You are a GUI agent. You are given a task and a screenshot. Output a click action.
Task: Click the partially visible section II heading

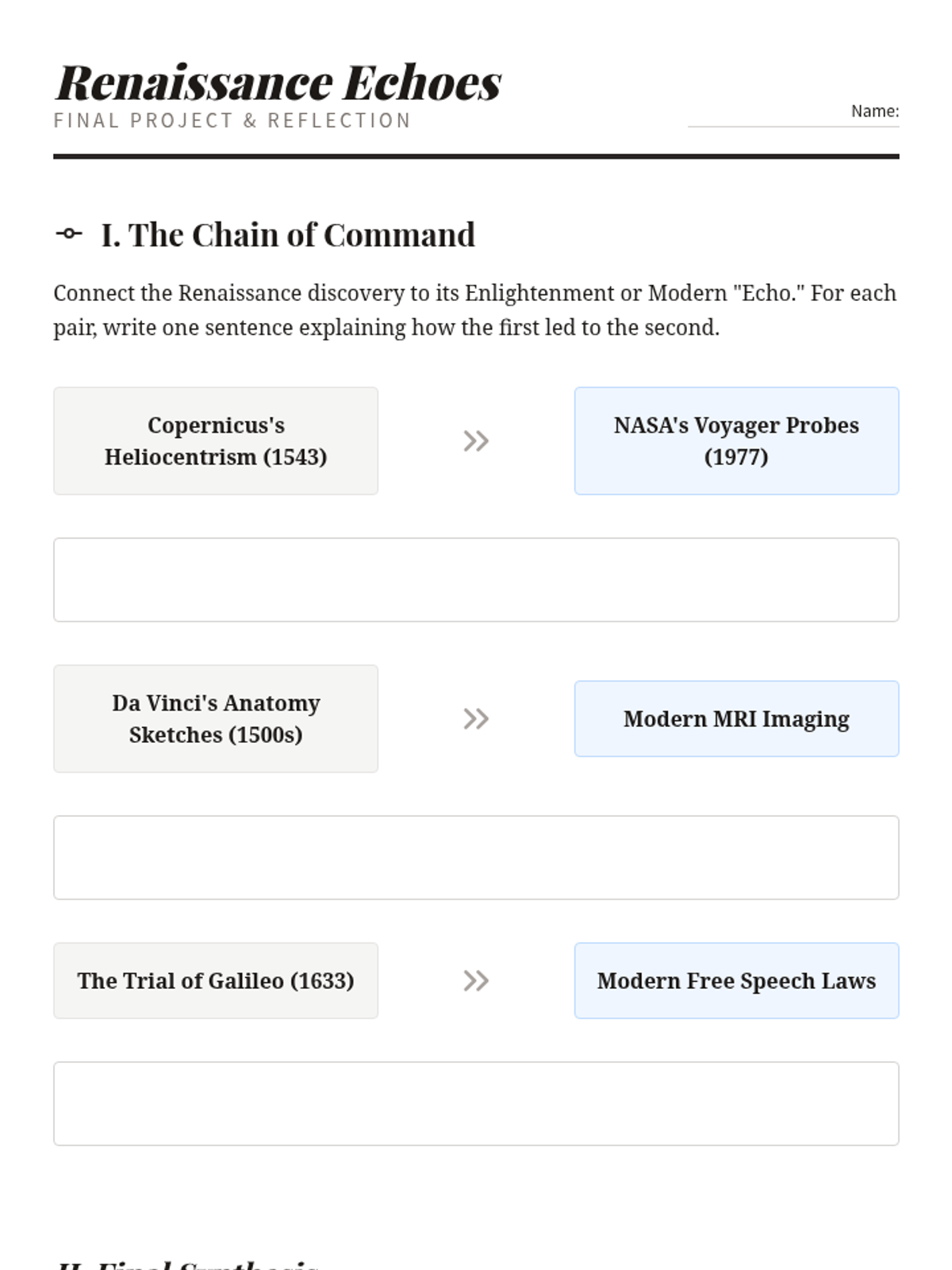coord(187,1264)
